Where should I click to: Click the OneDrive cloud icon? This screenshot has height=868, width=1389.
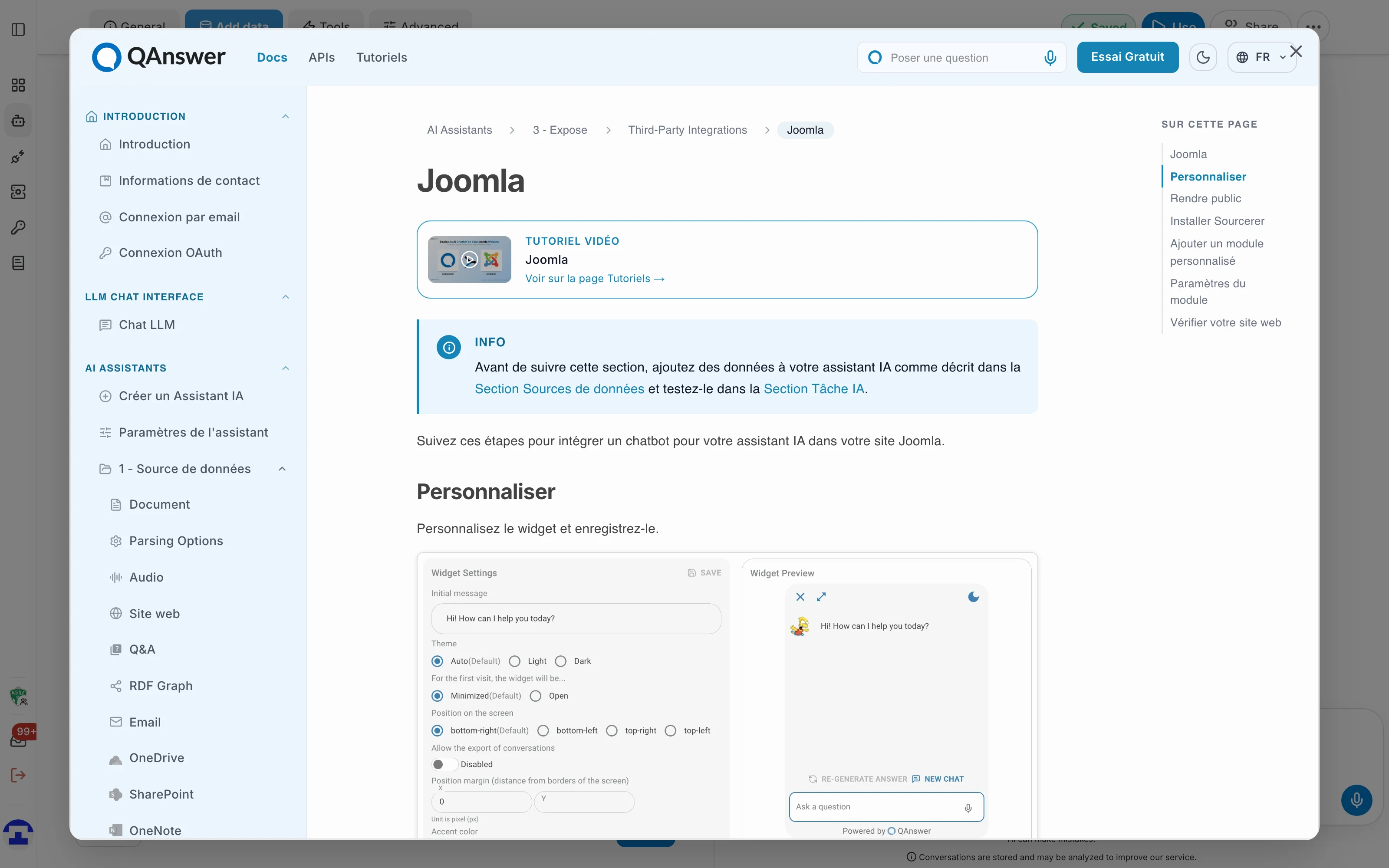pyautogui.click(x=116, y=759)
